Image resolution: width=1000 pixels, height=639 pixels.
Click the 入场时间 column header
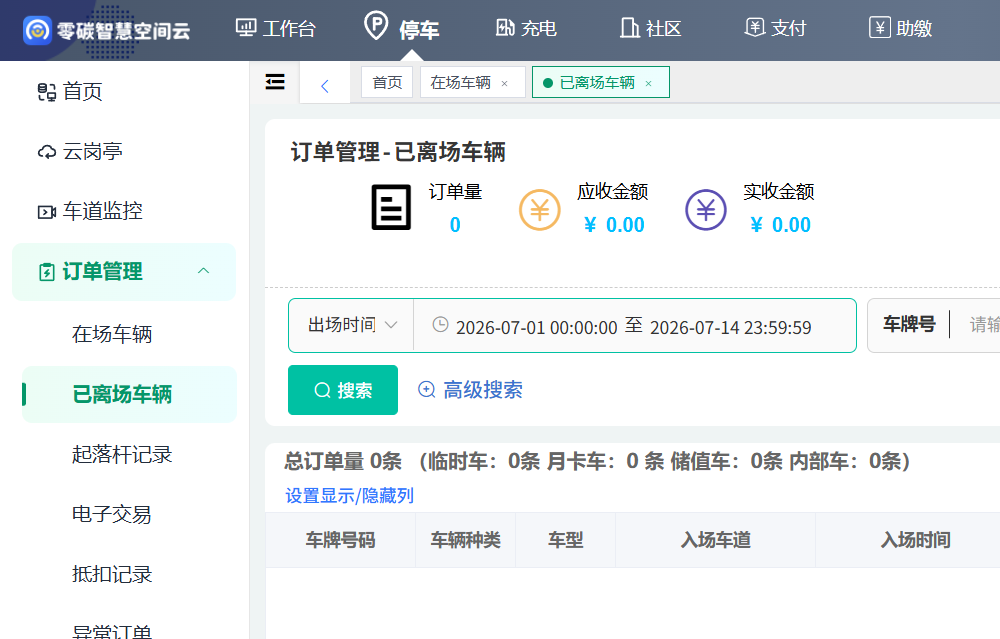point(915,540)
